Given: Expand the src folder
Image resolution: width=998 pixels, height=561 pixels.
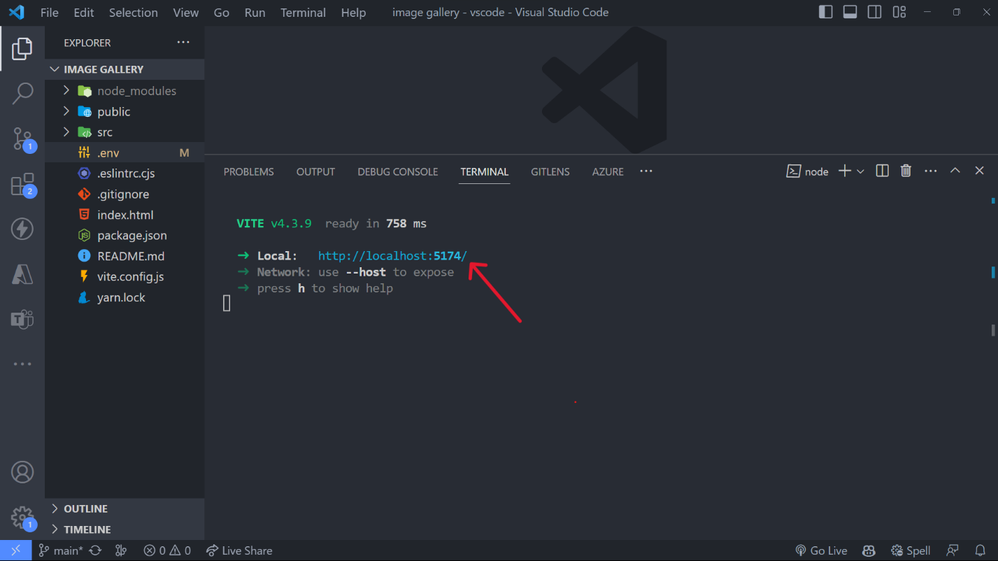Looking at the screenshot, I should click(x=125, y=132).
